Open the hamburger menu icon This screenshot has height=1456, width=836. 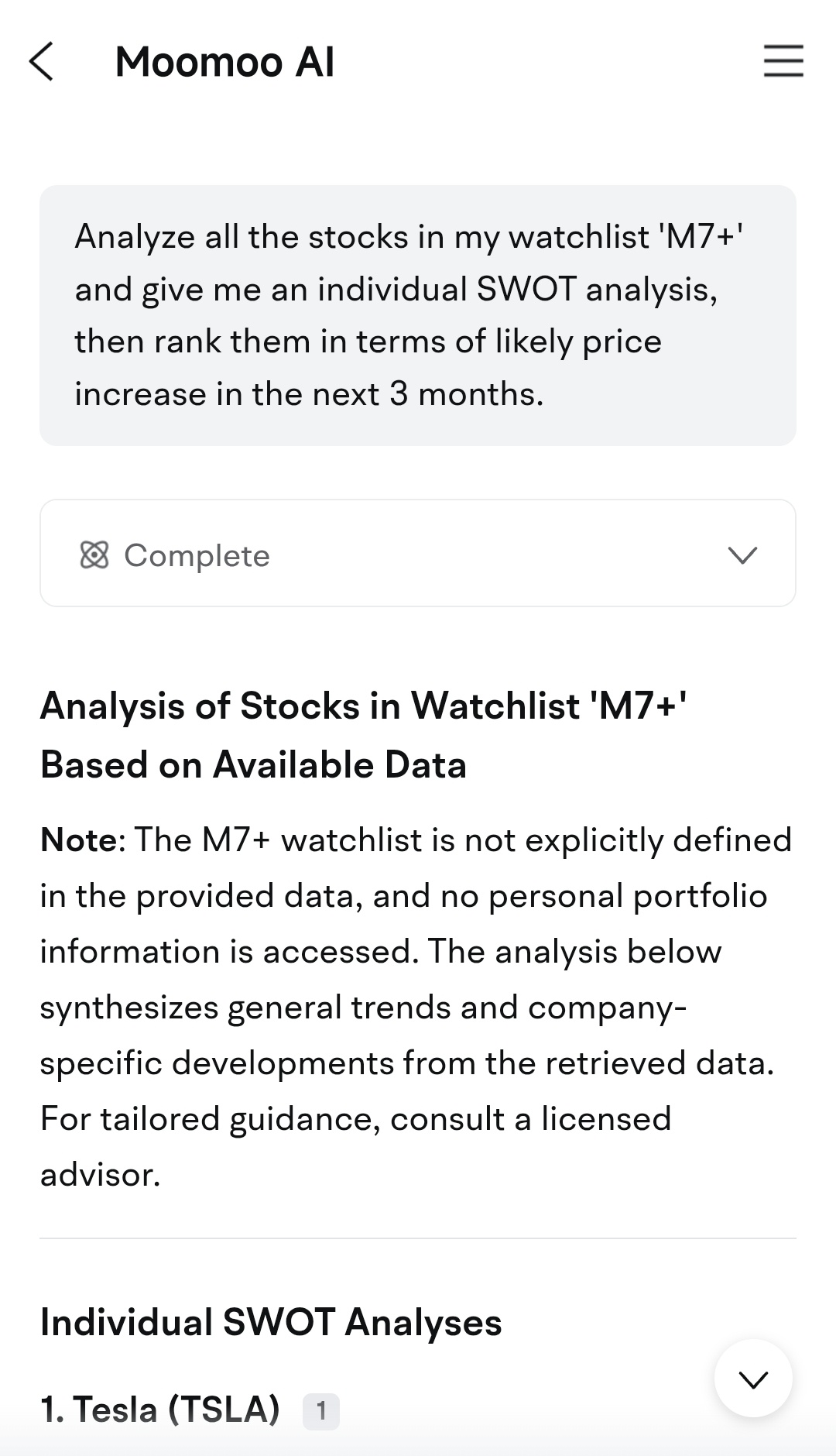pyautogui.click(x=783, y=61)
